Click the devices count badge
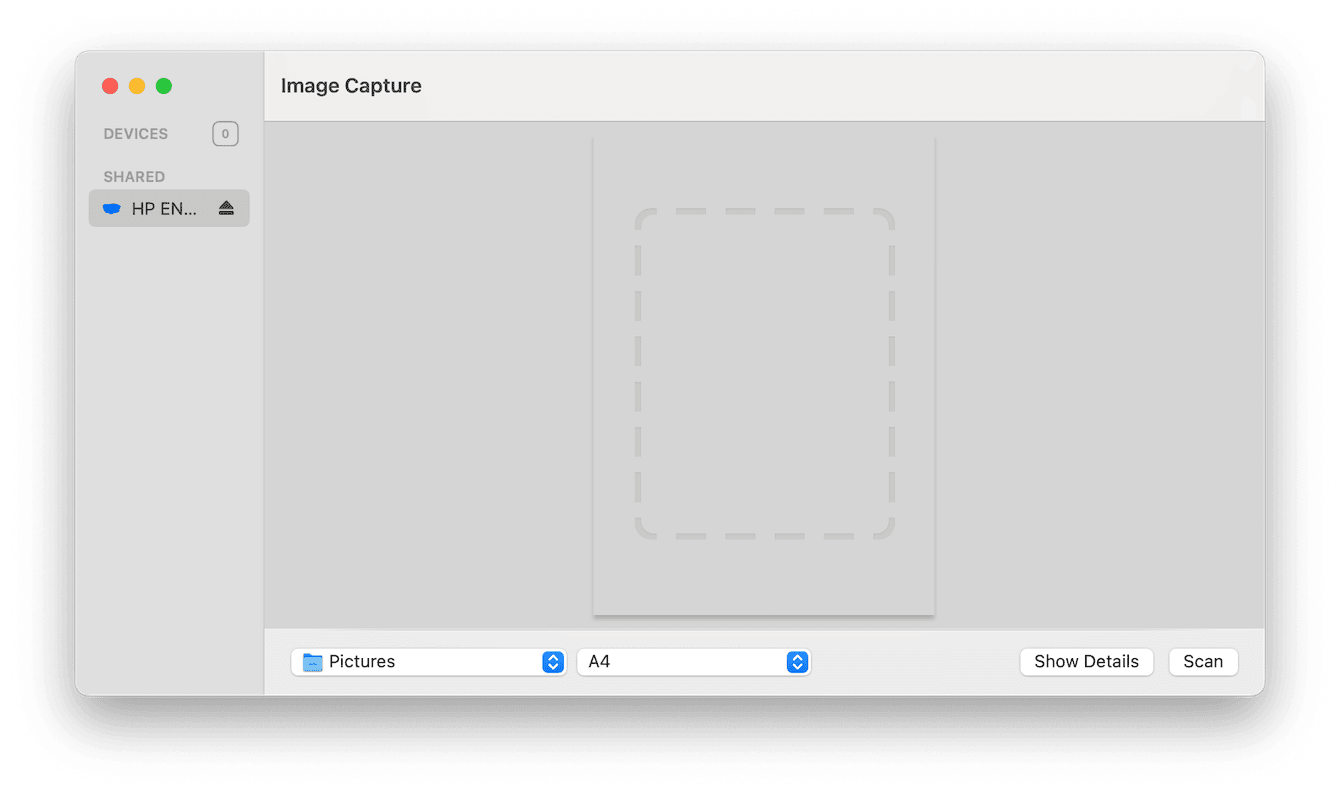Image resolution: width=1340 pixels, height=795 pixels. pyautogui.click(x=225, y=134)
